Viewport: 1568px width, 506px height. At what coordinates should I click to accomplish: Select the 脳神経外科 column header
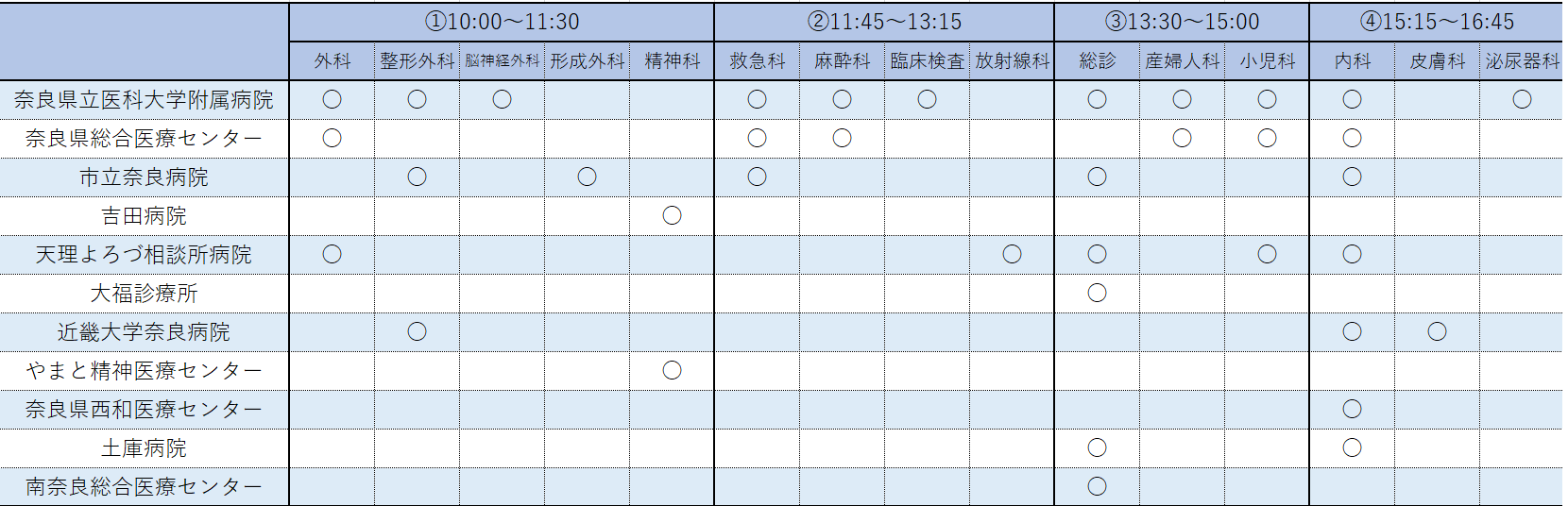(503, 61)
